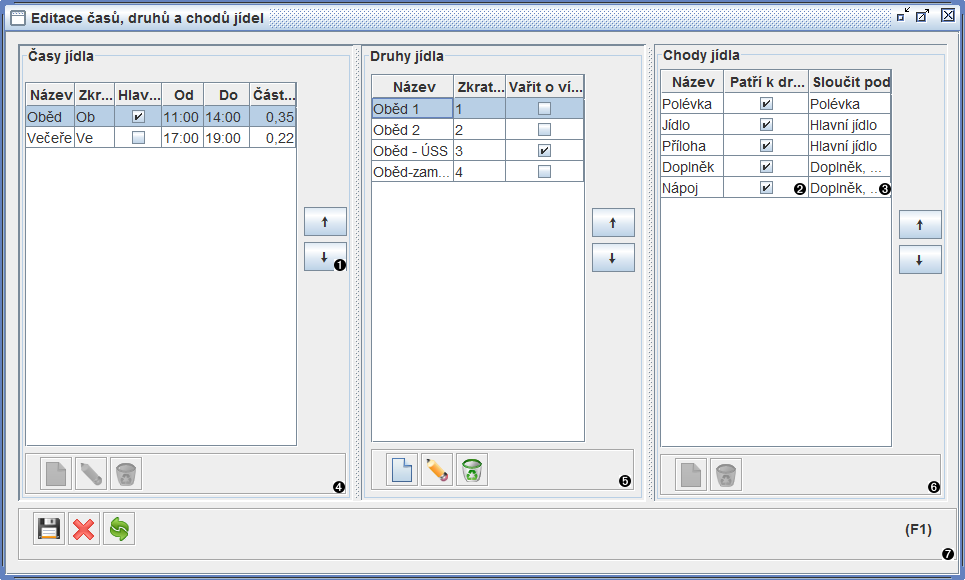Image resolution: width=965 pixels, height=580 pixels.
Task: Click the trash bin icon in Druhy jídla
Action: 472,469
